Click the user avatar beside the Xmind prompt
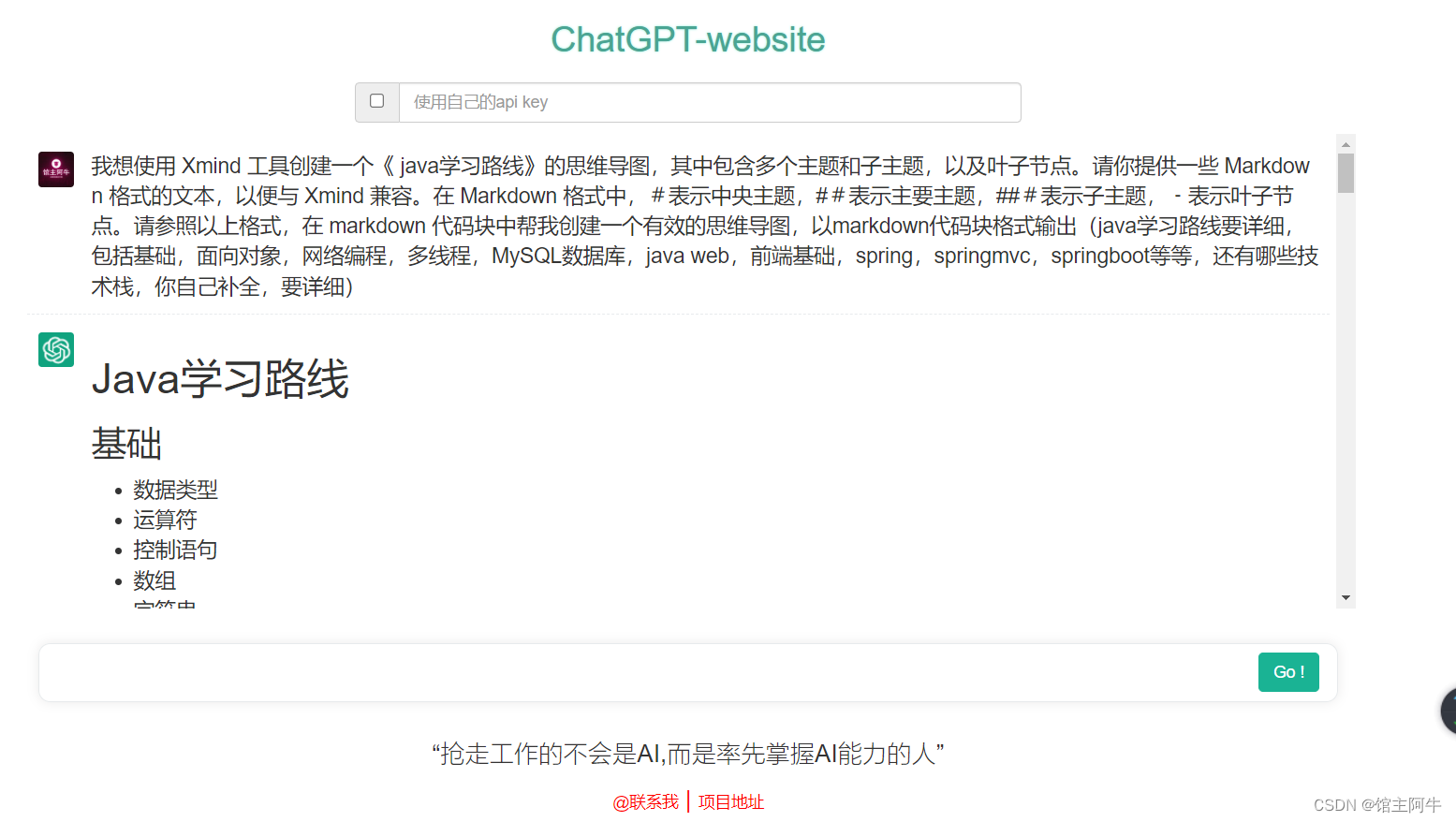The width and height of the screenshot is (1456, 822). point(56,169)
